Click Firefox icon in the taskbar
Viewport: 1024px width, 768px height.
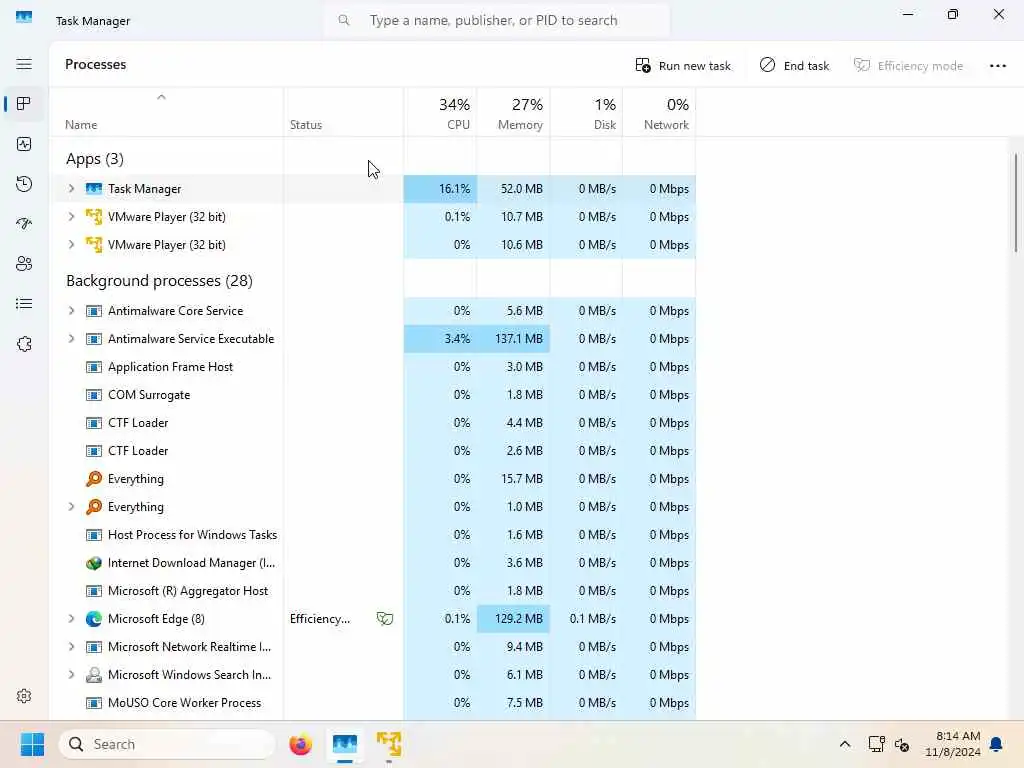(x=300, y=744)
